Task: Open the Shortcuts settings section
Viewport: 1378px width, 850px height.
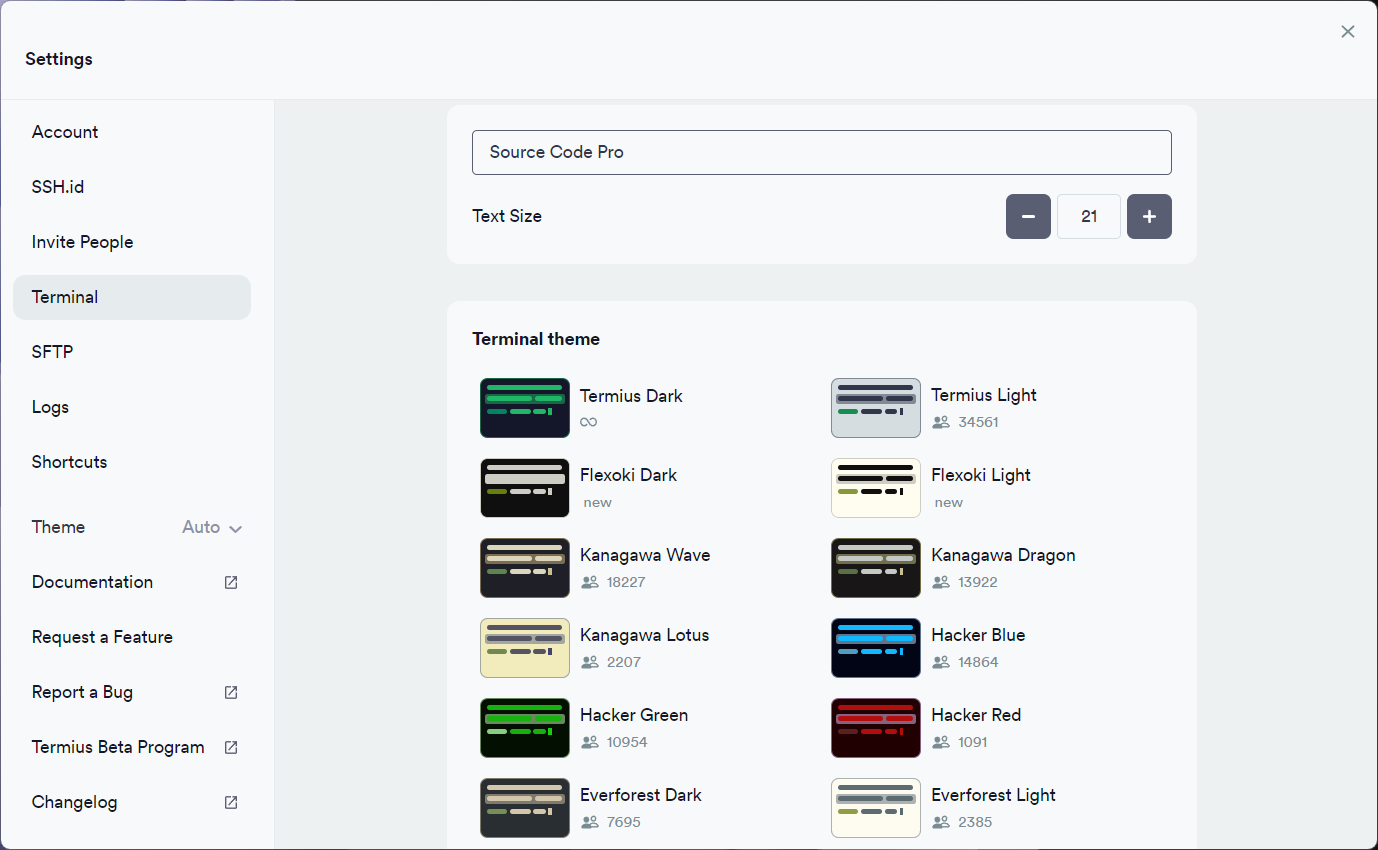Action: click(132, 462)
